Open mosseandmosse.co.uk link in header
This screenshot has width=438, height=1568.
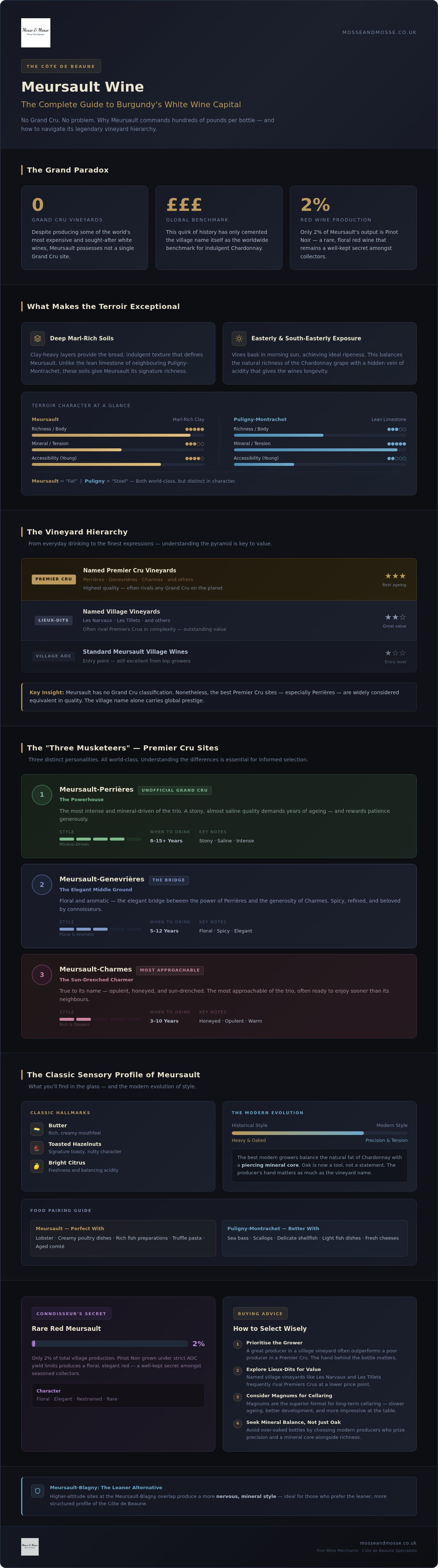[x=379, y=32]
